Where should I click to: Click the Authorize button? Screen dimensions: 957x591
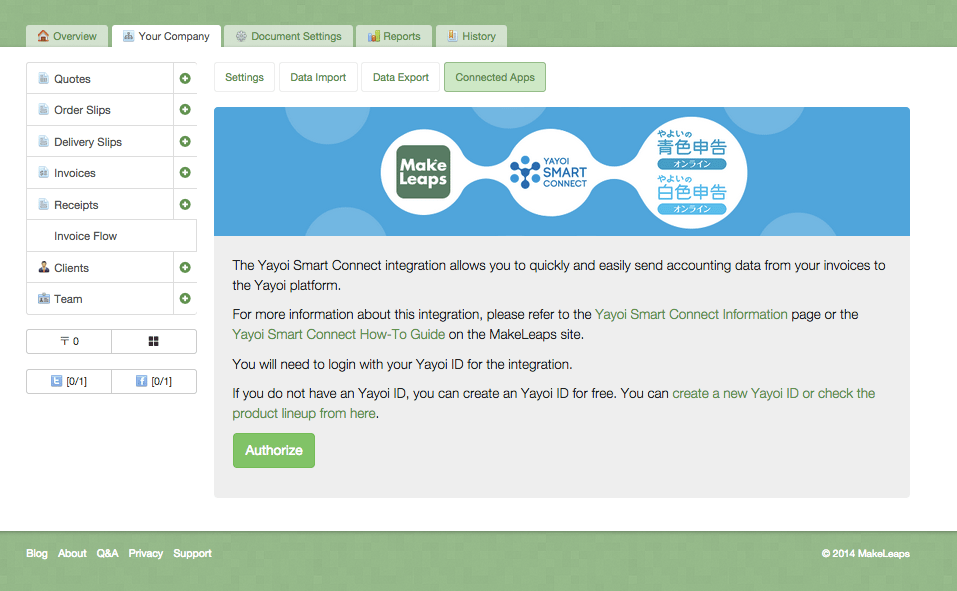(x=273, y=450)
